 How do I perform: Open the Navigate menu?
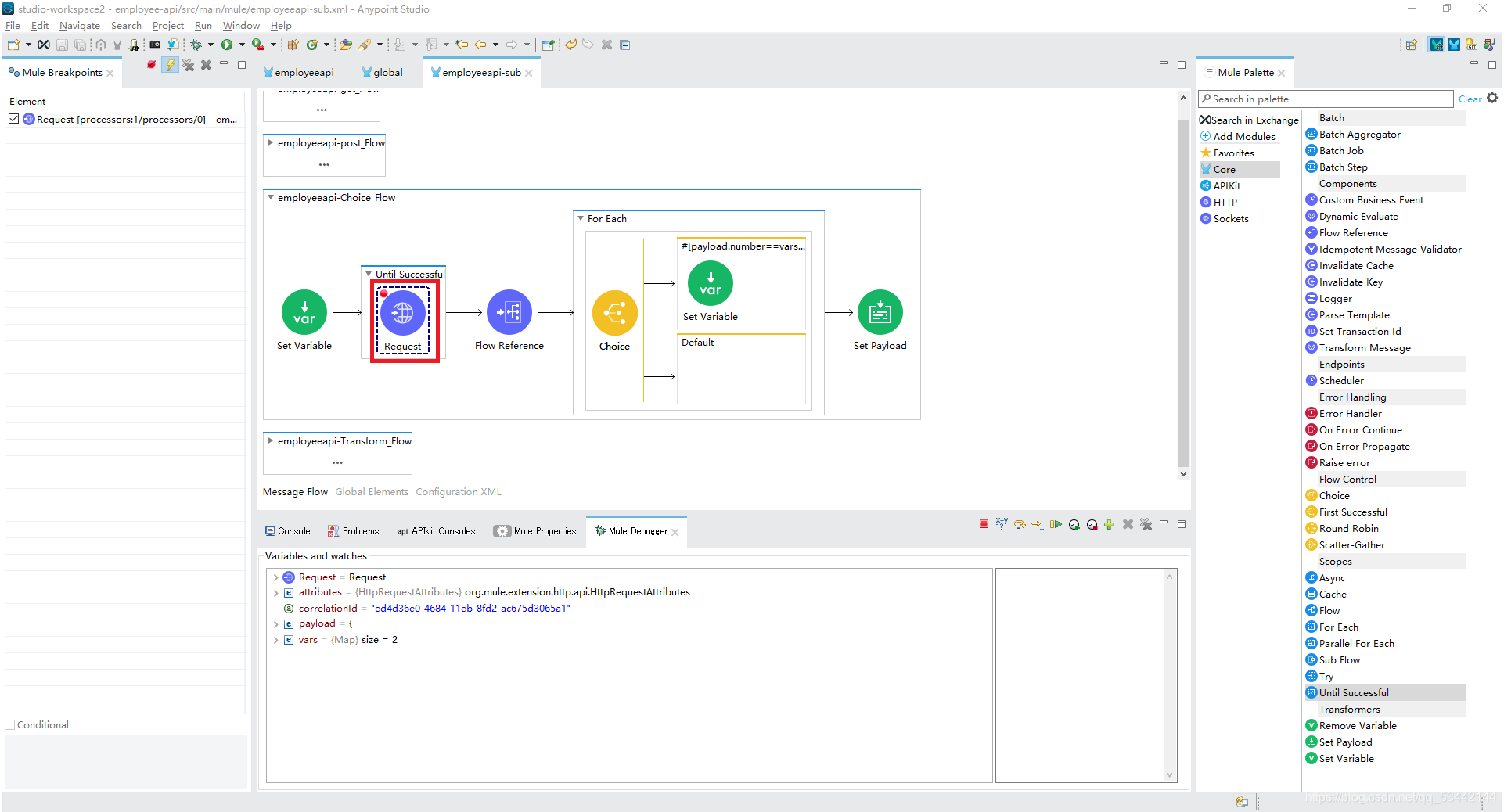[x=80, y=26]
